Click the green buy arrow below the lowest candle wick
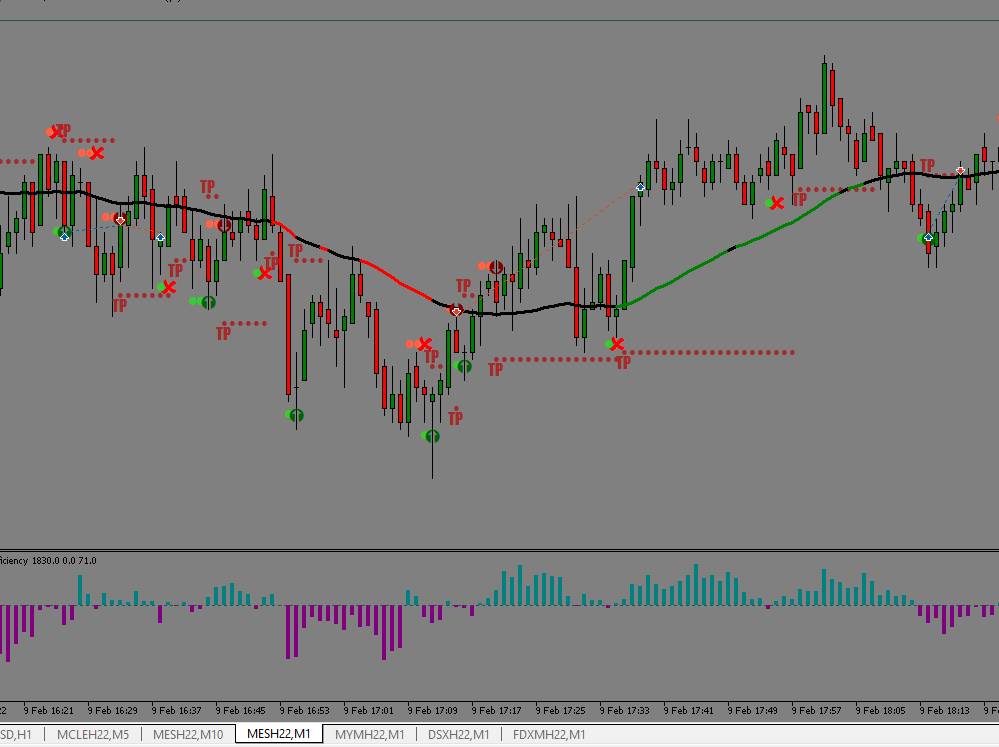Screen dimensions: 999x747 [433, 437]
